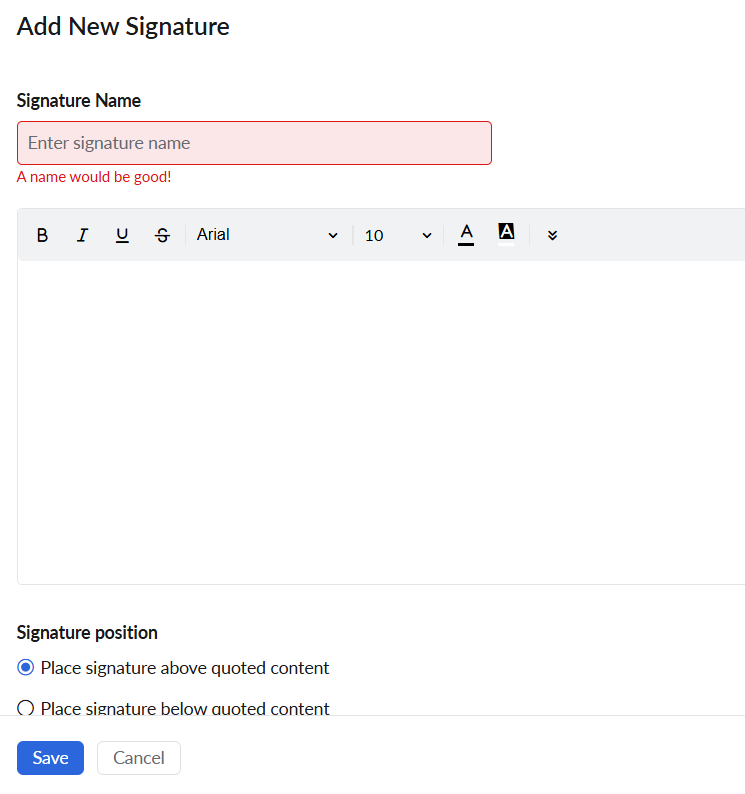Toggle bold formatting in signature editor
Image resolution: width=745 pixels, height=794 pixels.
coord(43,235)
